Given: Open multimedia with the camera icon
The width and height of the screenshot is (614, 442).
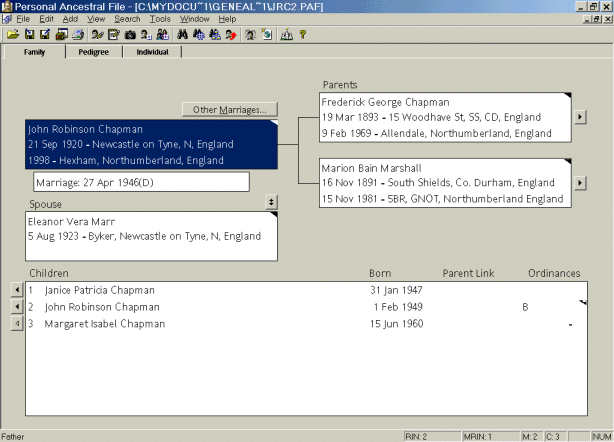Looking at the screenshot, I should 129,34.
